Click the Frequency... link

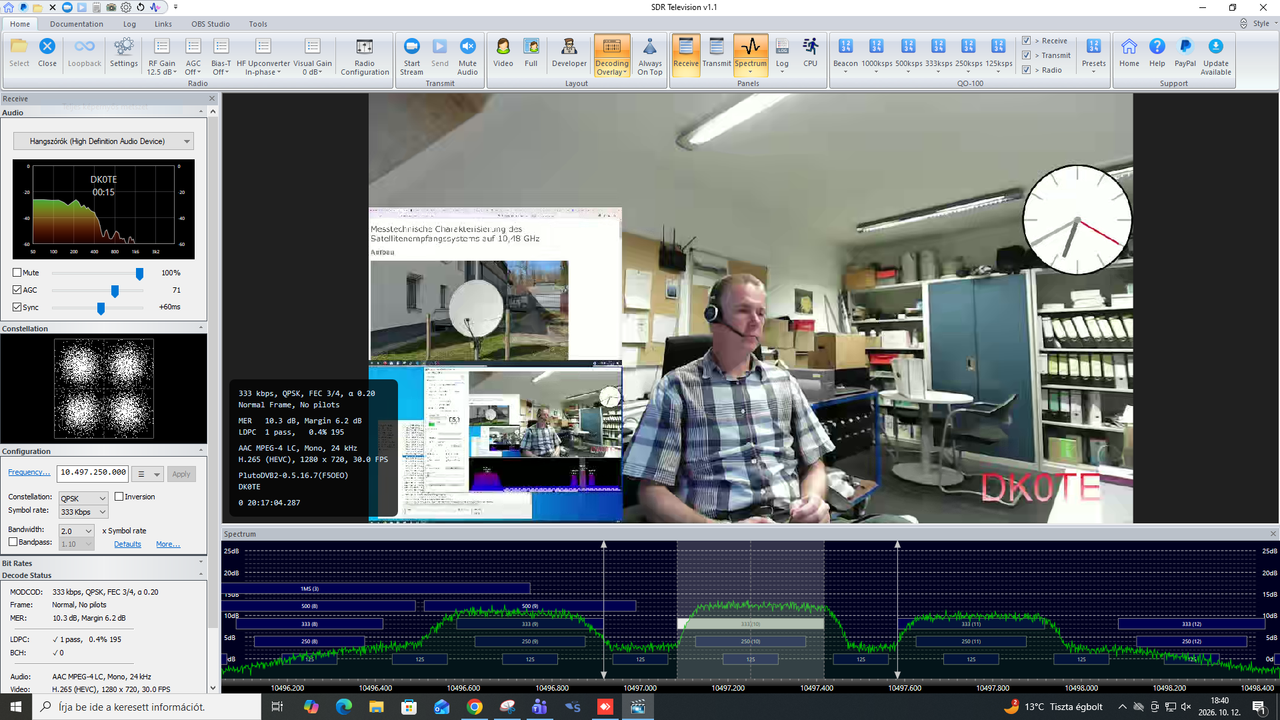[29, 472]
